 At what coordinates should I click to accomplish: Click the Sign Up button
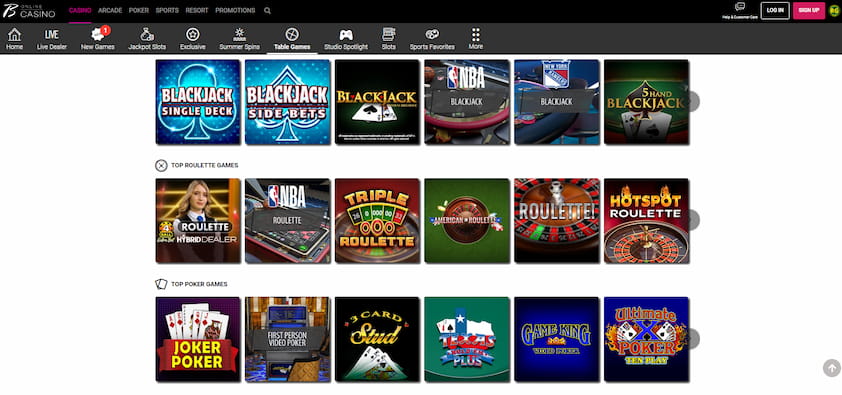[809, 10]
